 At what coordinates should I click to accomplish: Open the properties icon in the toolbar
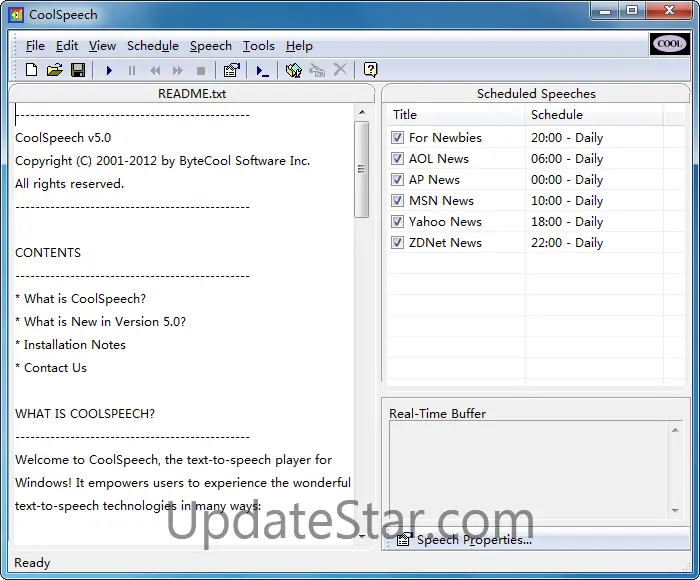pos(231,70)
